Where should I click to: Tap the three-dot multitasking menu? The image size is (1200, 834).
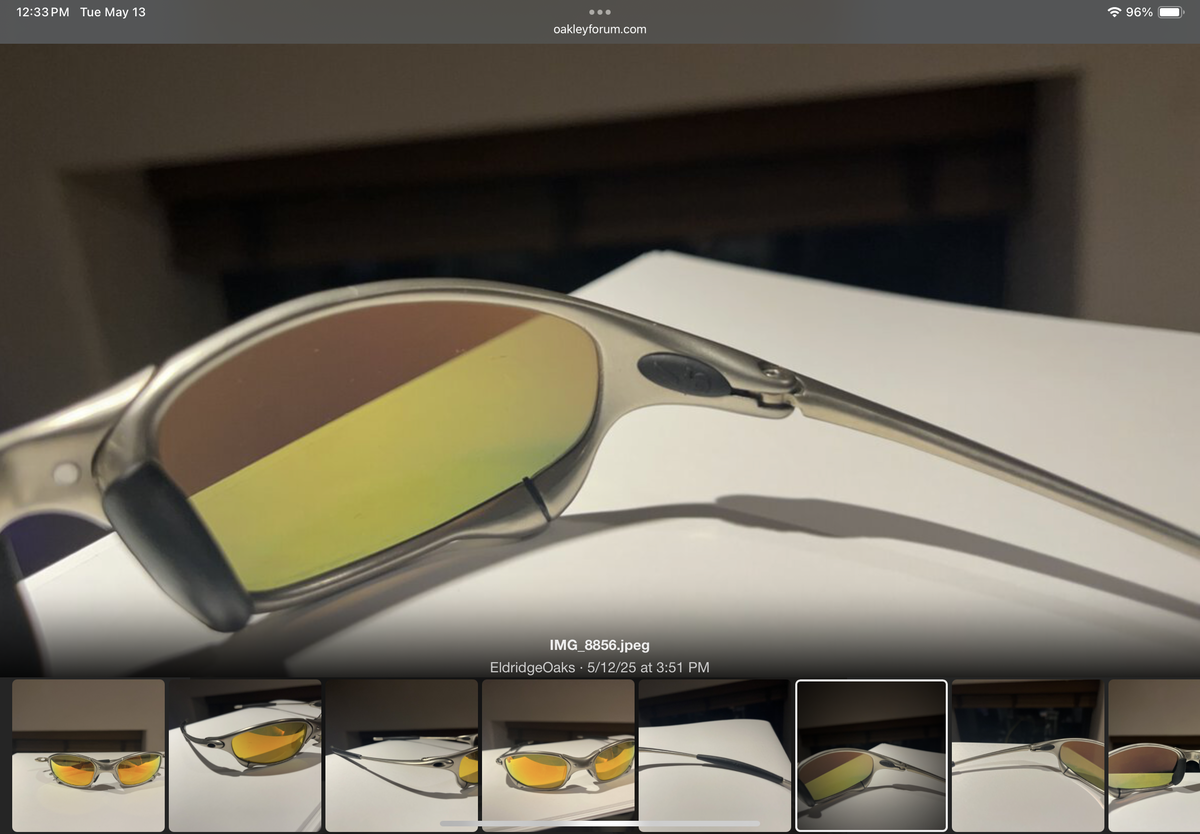pyautogui.click(x=600, y=12)
